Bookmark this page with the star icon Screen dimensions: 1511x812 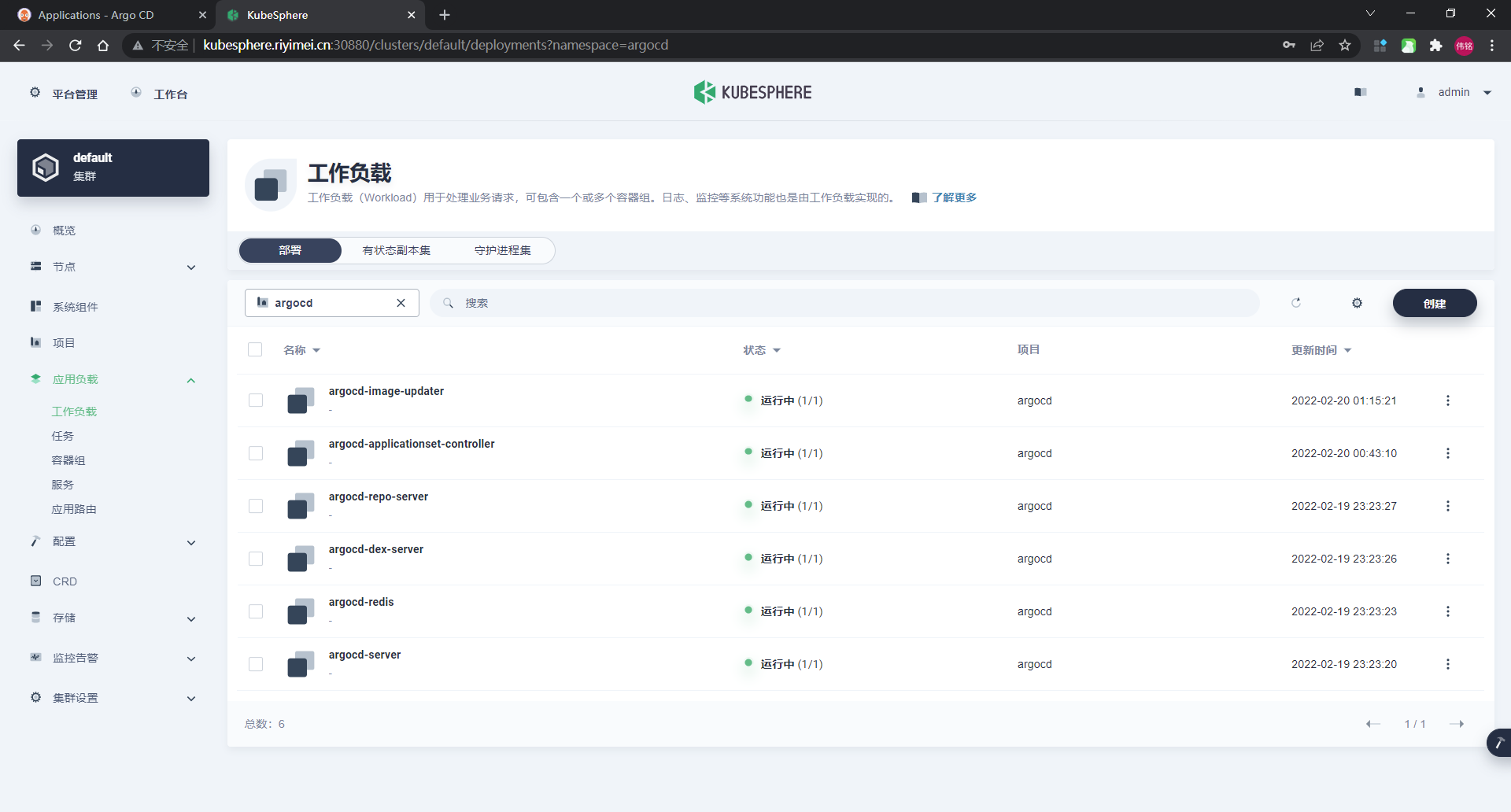coord(1345,46)
